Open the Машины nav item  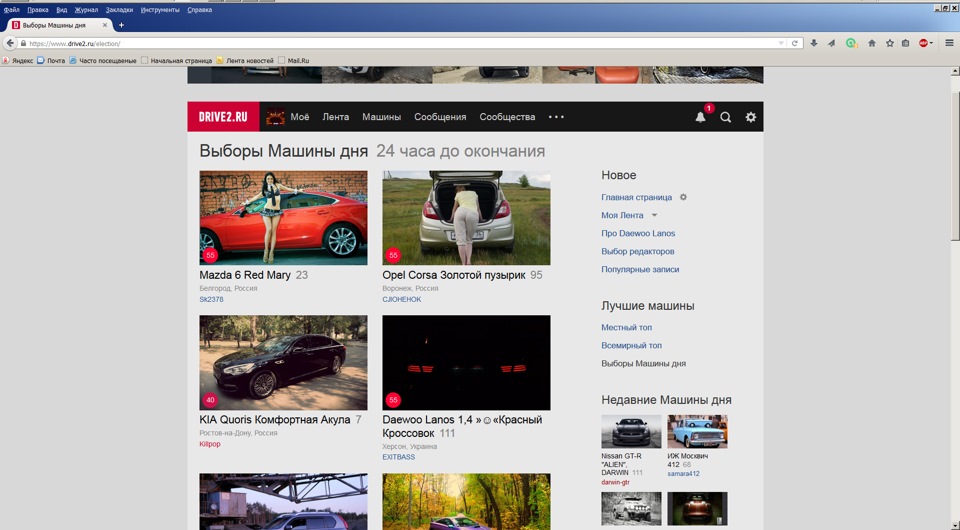[381, 117]
